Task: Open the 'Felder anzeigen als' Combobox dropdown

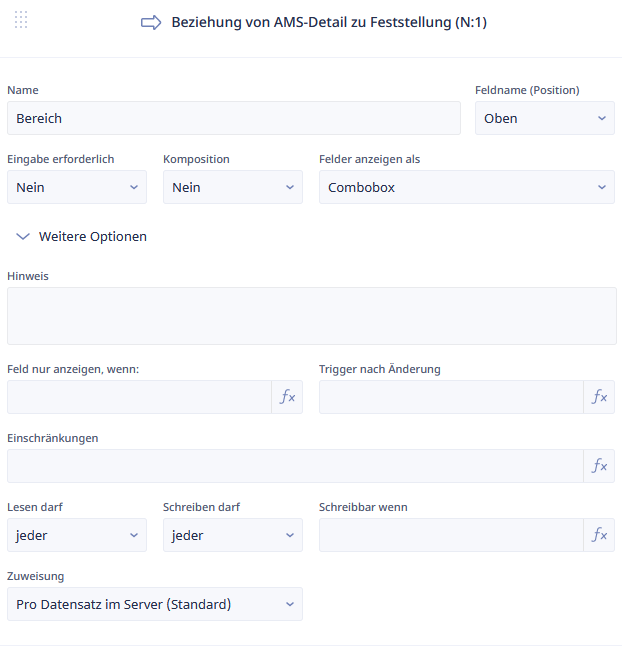Action: [x=466, y=187]
